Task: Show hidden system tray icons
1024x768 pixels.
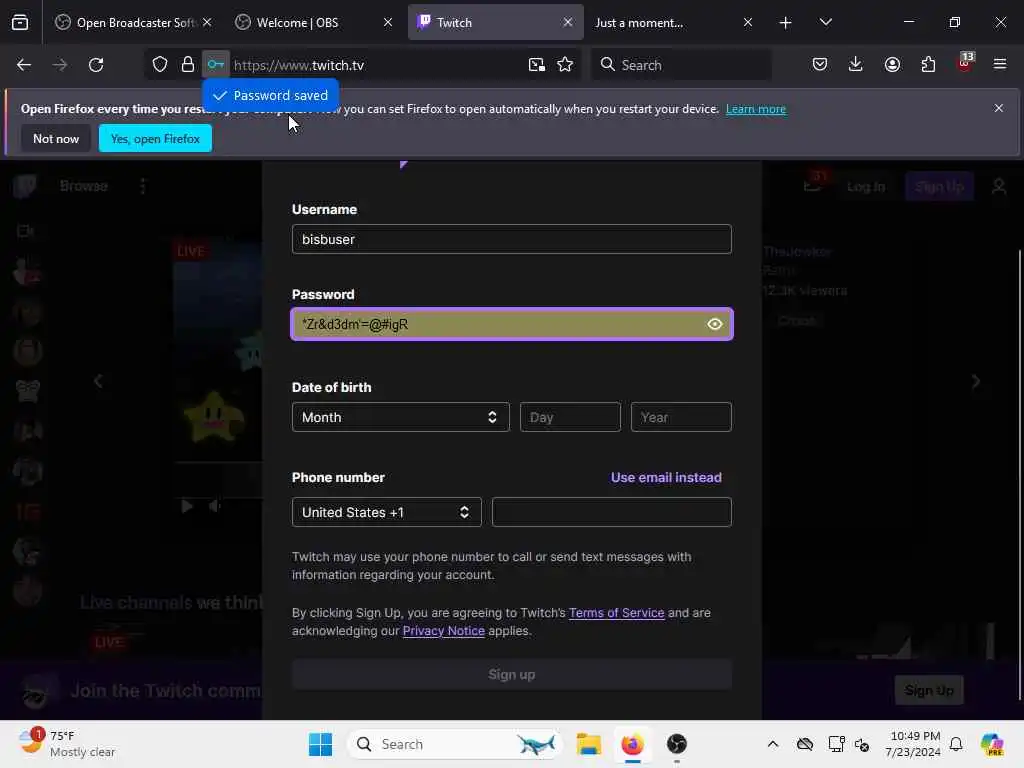Action: point(773,744)
